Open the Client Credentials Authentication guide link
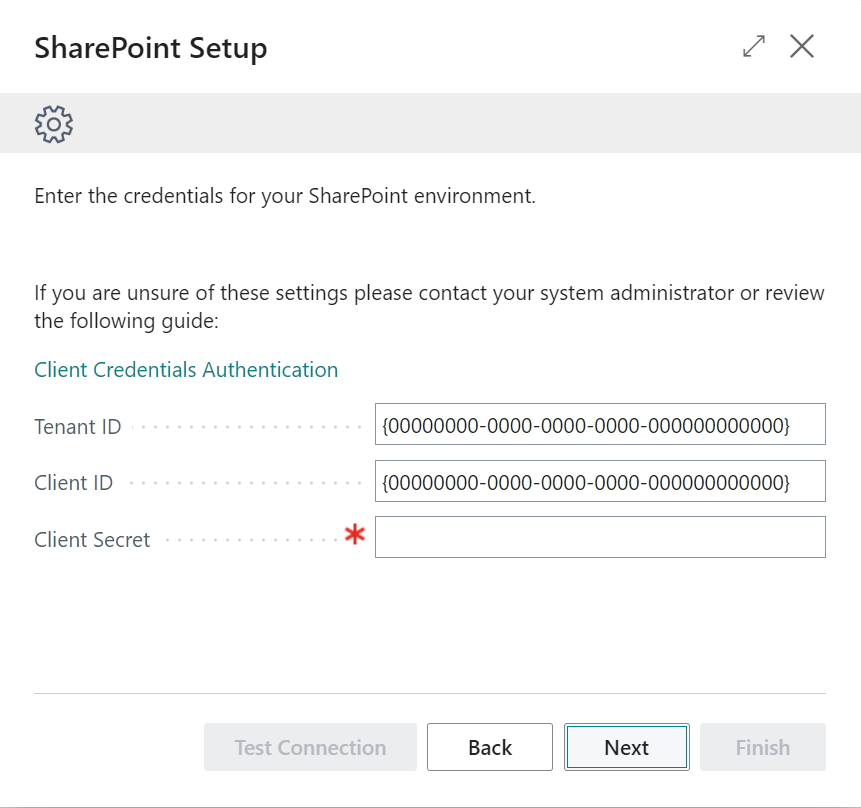This screenshot has height=808, width=861. click(186, 369)
